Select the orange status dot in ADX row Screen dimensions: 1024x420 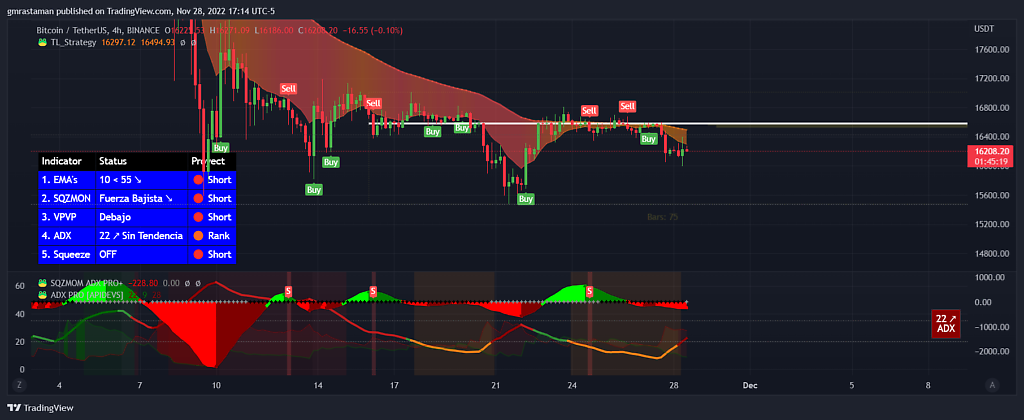click(197, 235)
